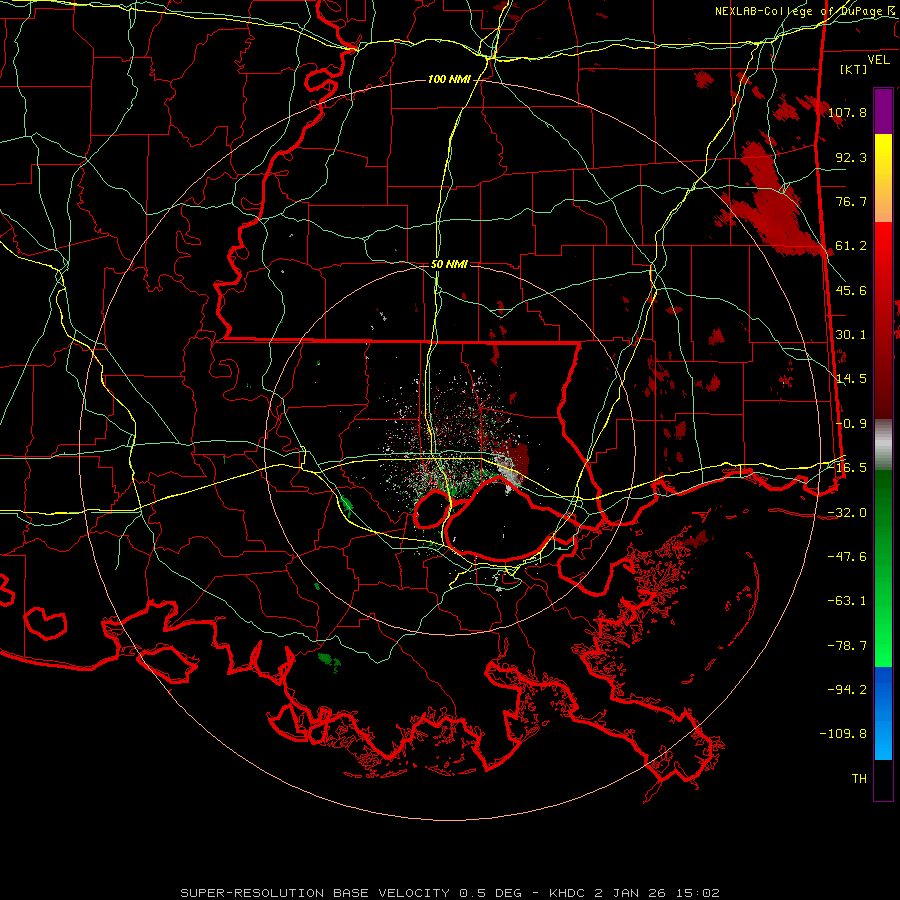
Task: Pick the 61.2 scale label
Action: click(x=851, y=246)
